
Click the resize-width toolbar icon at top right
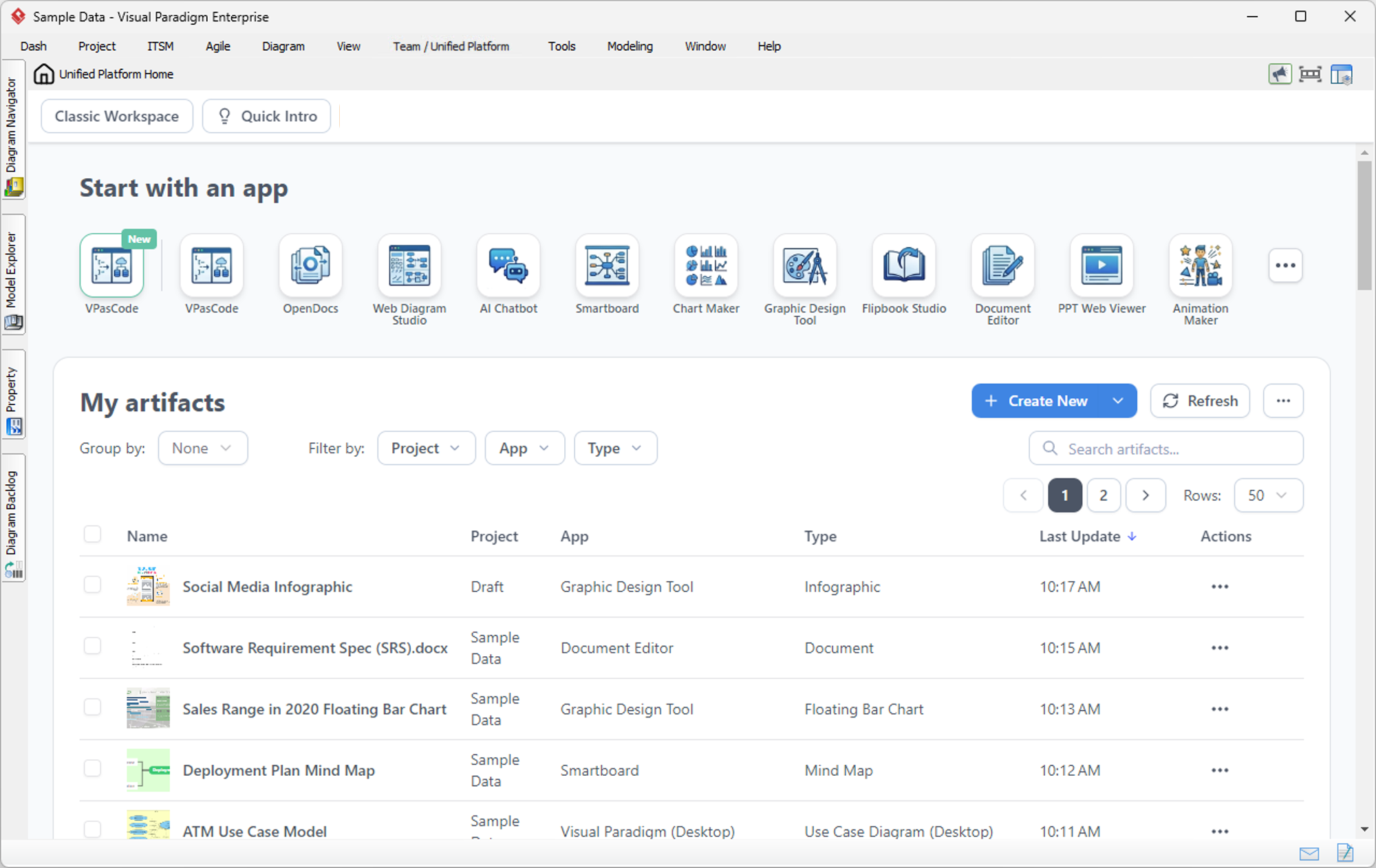(1310, 74)
